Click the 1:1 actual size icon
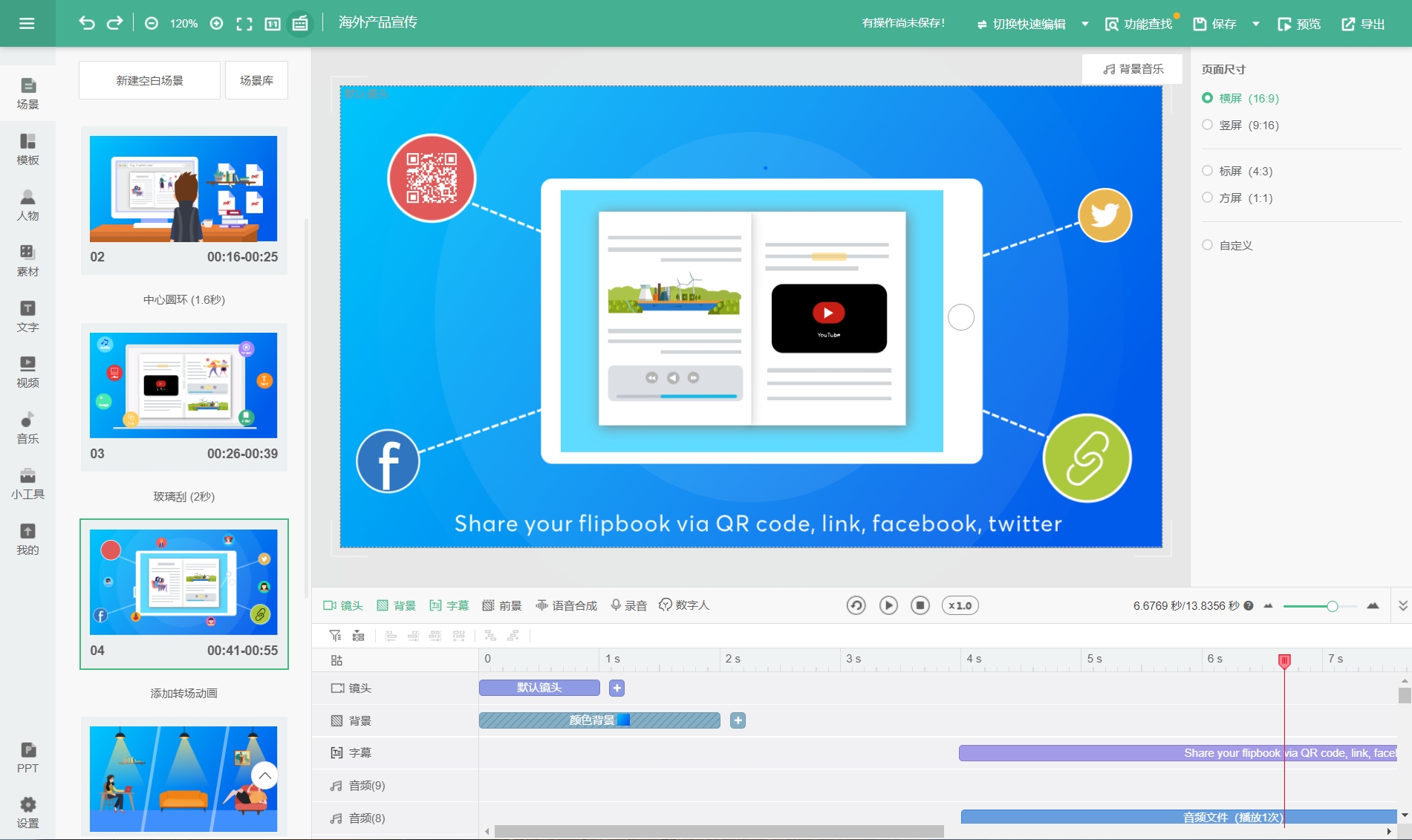Image resolution: width=1412 pixels, height=840 pixels. [x=273, y=24]
